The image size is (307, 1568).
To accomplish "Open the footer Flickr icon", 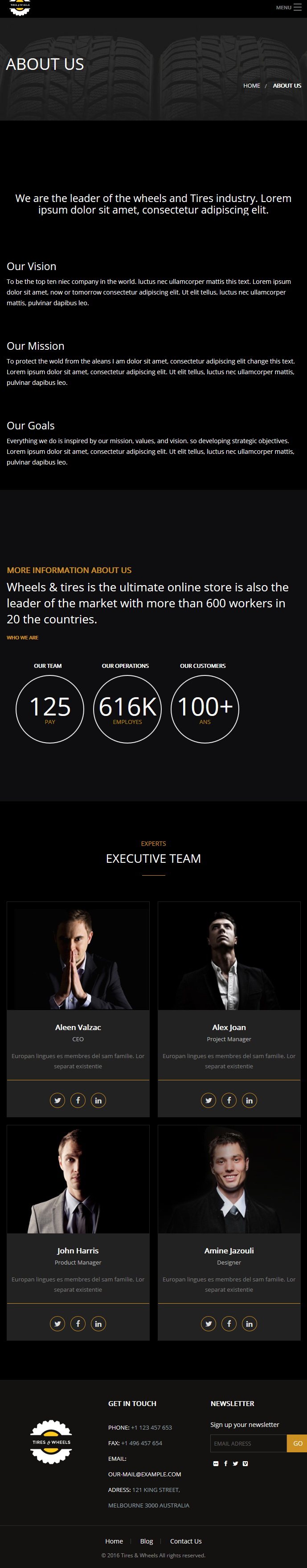I will pyautogui.click(x=216, y=1463).
